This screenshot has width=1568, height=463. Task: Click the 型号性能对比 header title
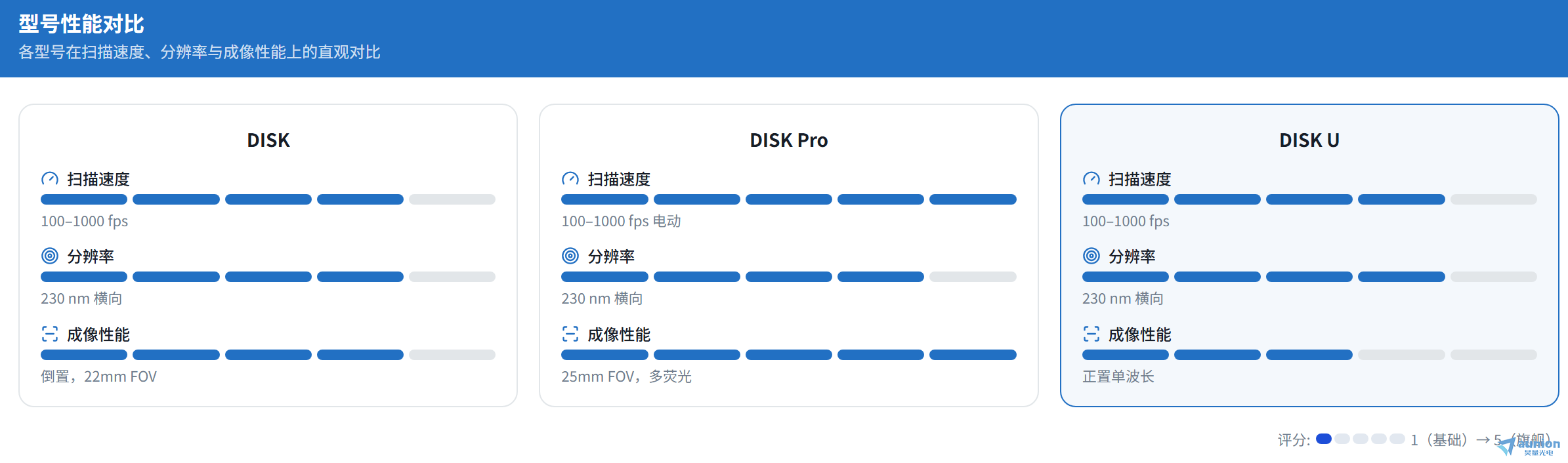pyautogui.click(x=81, y=24)
